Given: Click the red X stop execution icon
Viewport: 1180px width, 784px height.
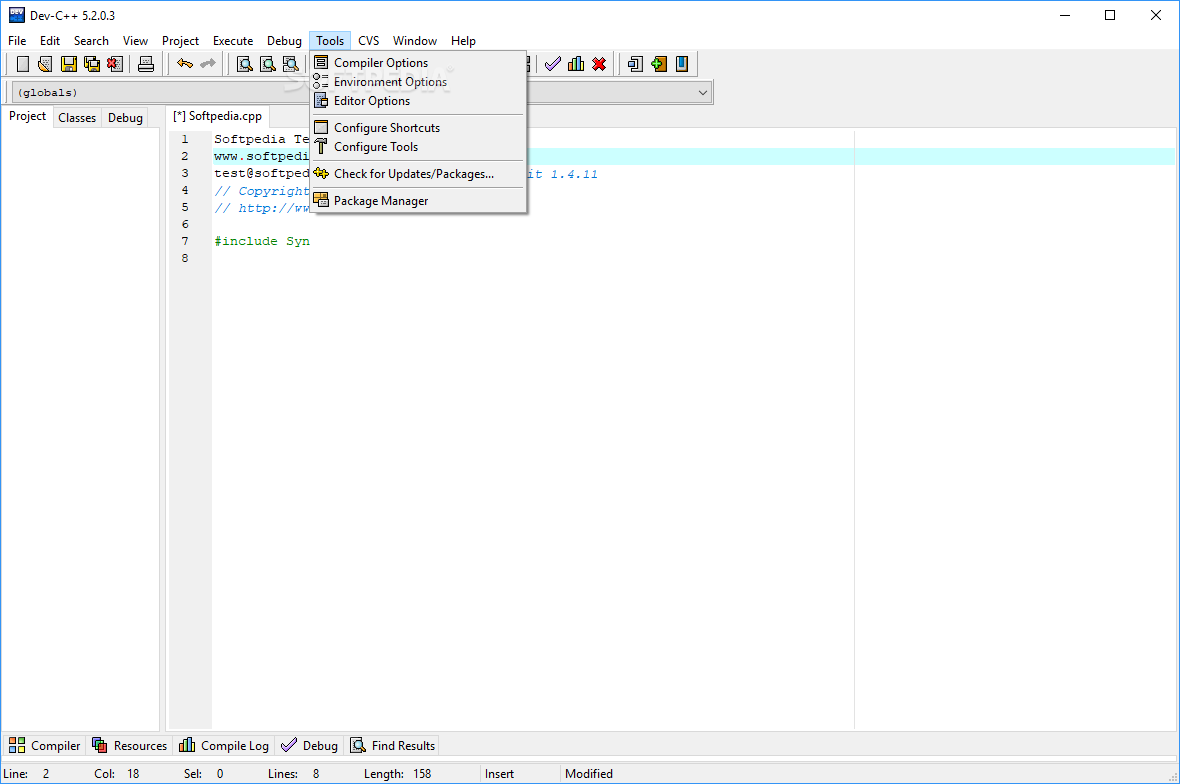Looking at the screenshot, I should point(599,64).
